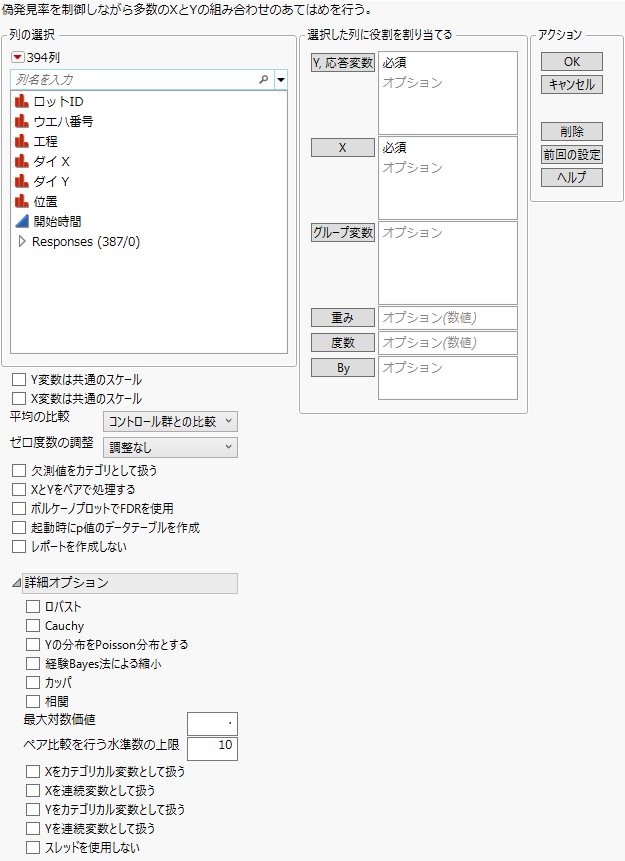Image resolution: width=625 pixels, height=861 pixels.
Task: Click the 度数 role box
Action: pos(448,343)
